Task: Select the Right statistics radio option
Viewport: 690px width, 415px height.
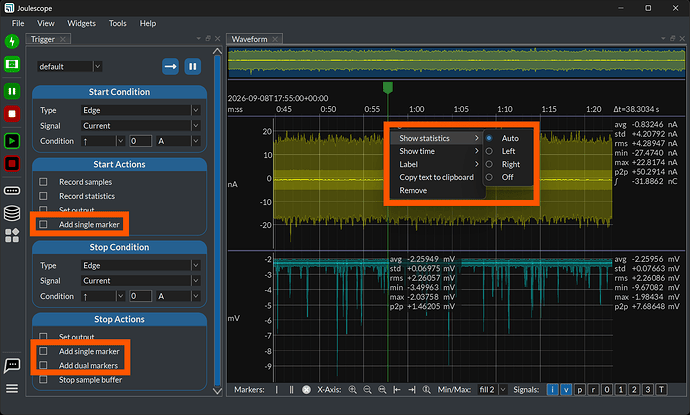Action: (489, 164)
